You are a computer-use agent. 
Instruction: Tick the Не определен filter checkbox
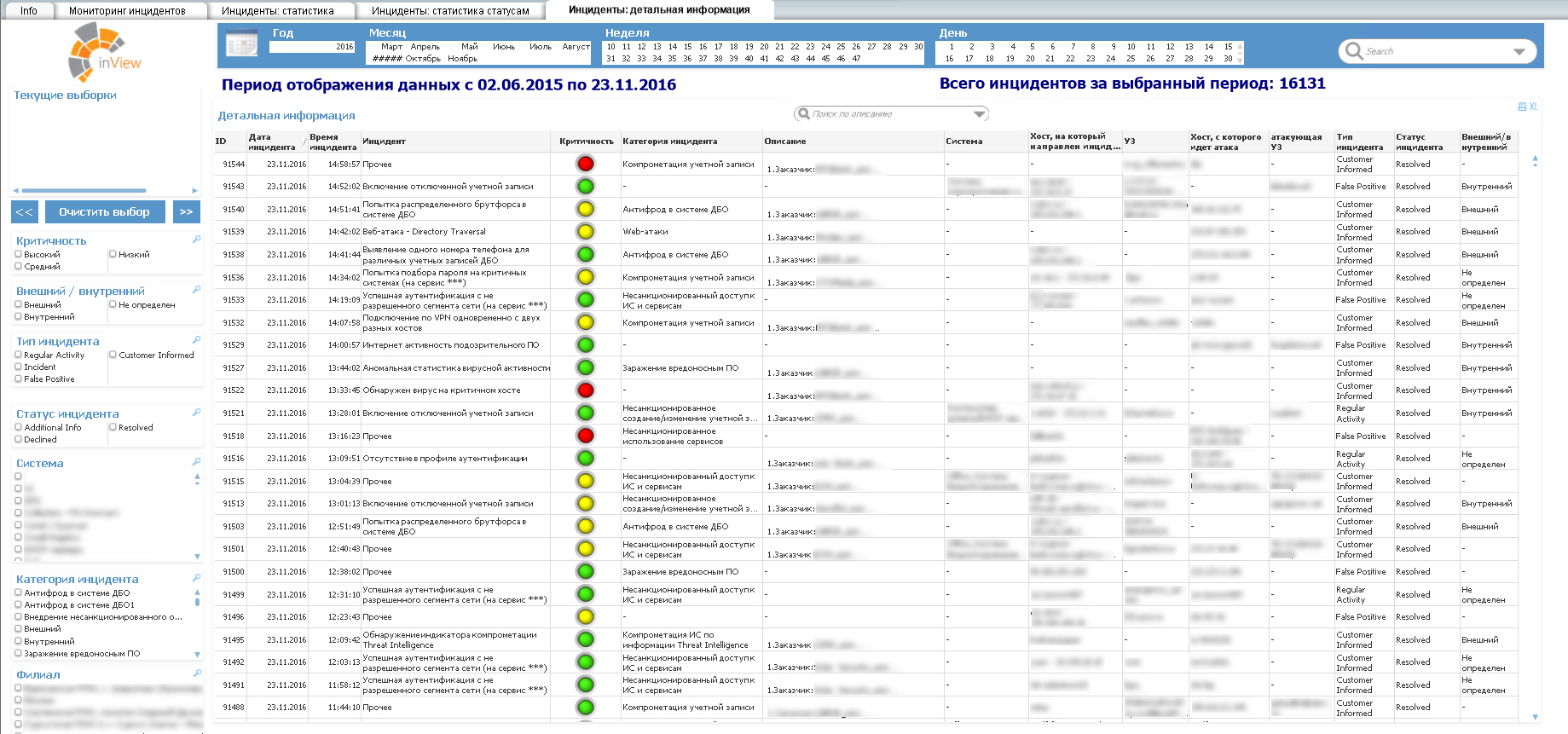tap(113, 304)
